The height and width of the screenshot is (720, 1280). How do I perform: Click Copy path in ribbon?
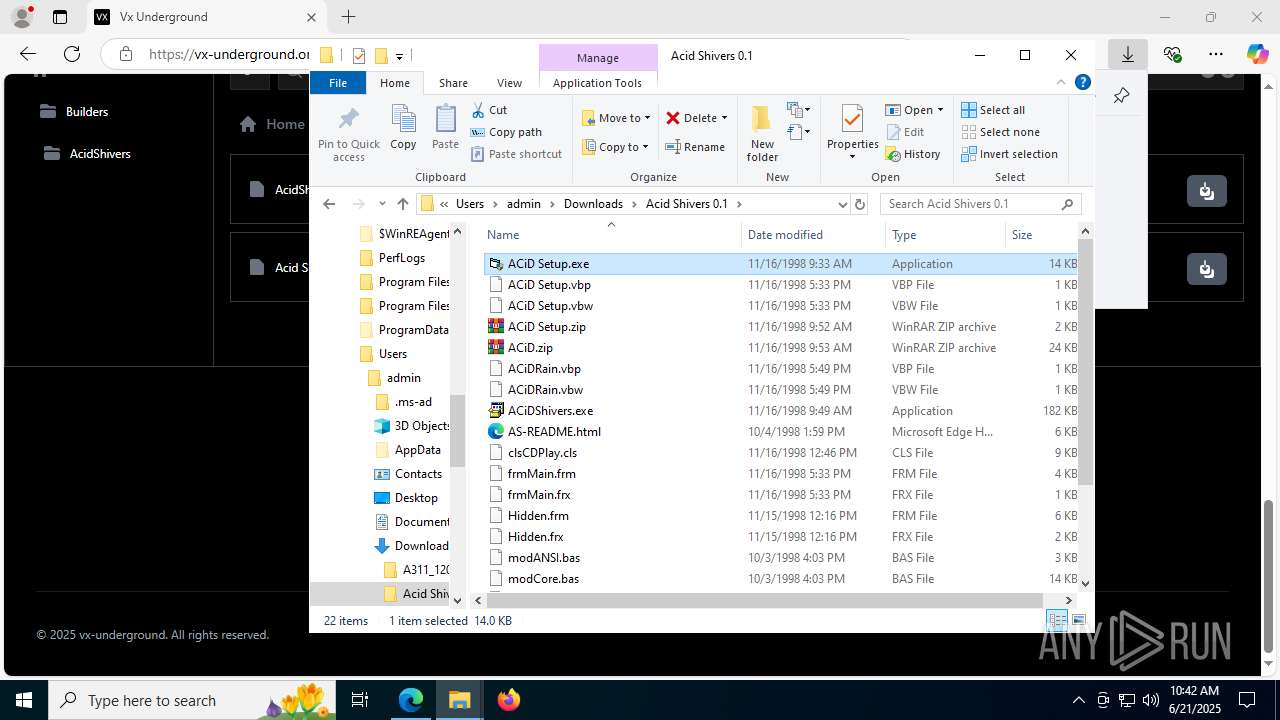[x=506, y=132]
